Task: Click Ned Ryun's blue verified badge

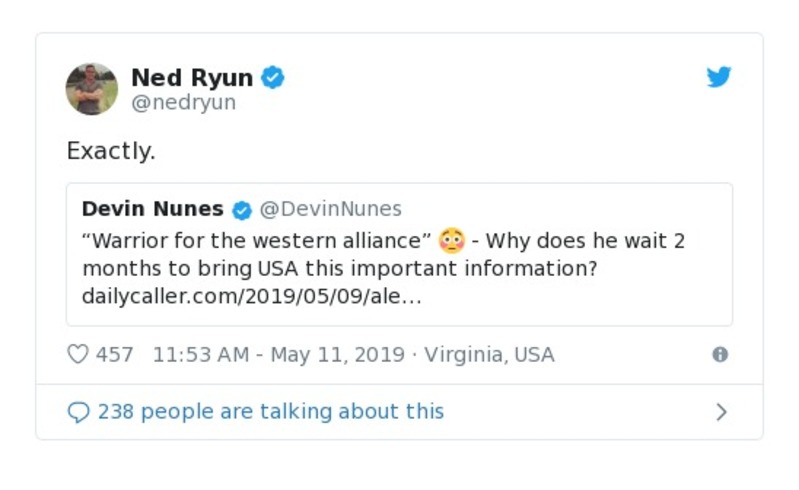Action: coord(273,77)
